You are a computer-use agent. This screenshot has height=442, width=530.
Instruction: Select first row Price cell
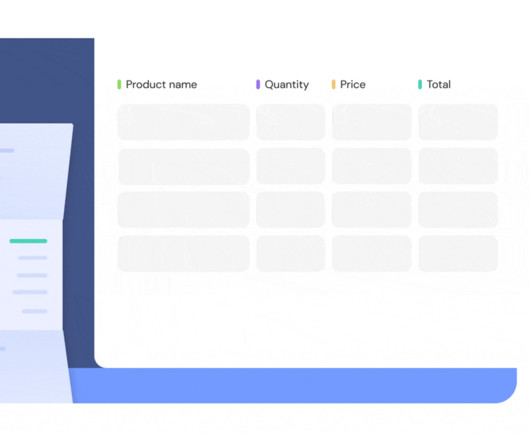click(371, 122)
